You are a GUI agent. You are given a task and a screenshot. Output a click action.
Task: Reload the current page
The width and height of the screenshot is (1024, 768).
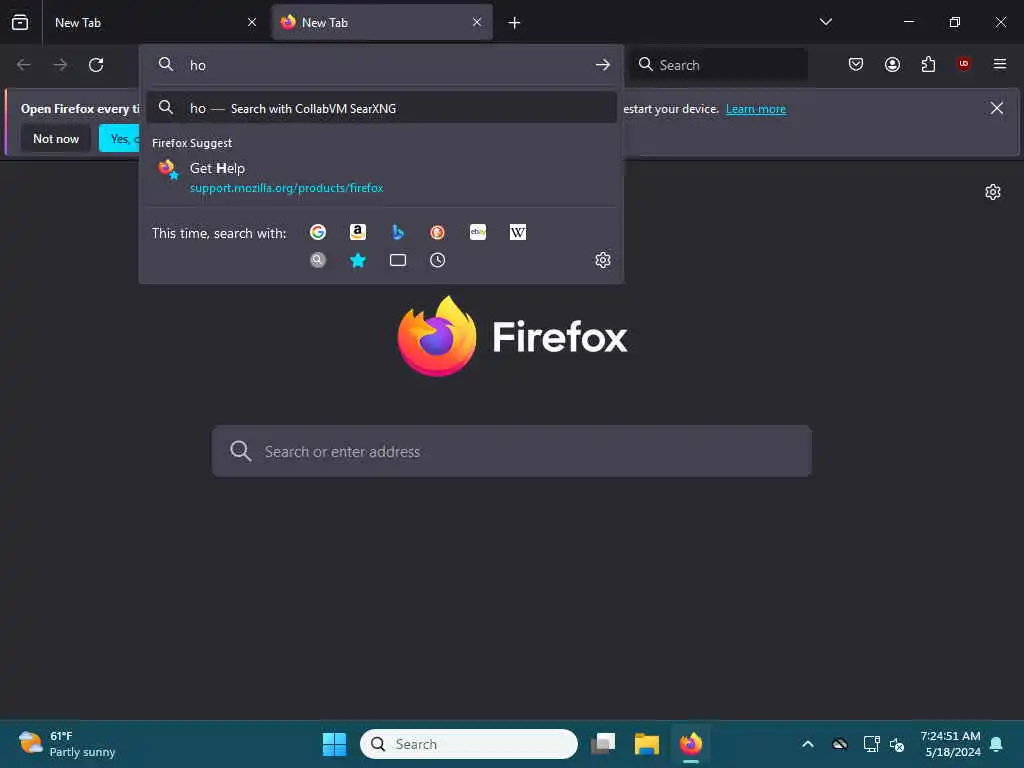[96, 65]
